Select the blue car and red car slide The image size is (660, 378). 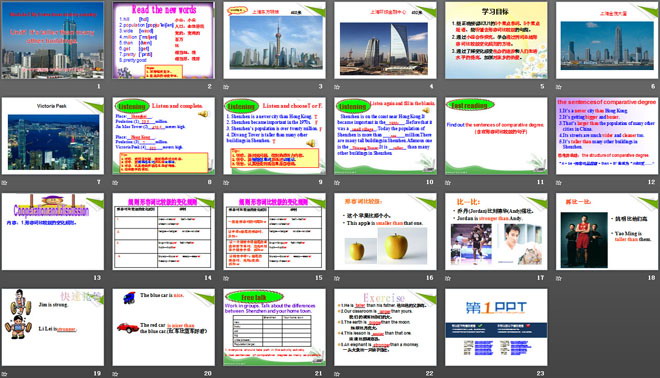coord(163,327)
